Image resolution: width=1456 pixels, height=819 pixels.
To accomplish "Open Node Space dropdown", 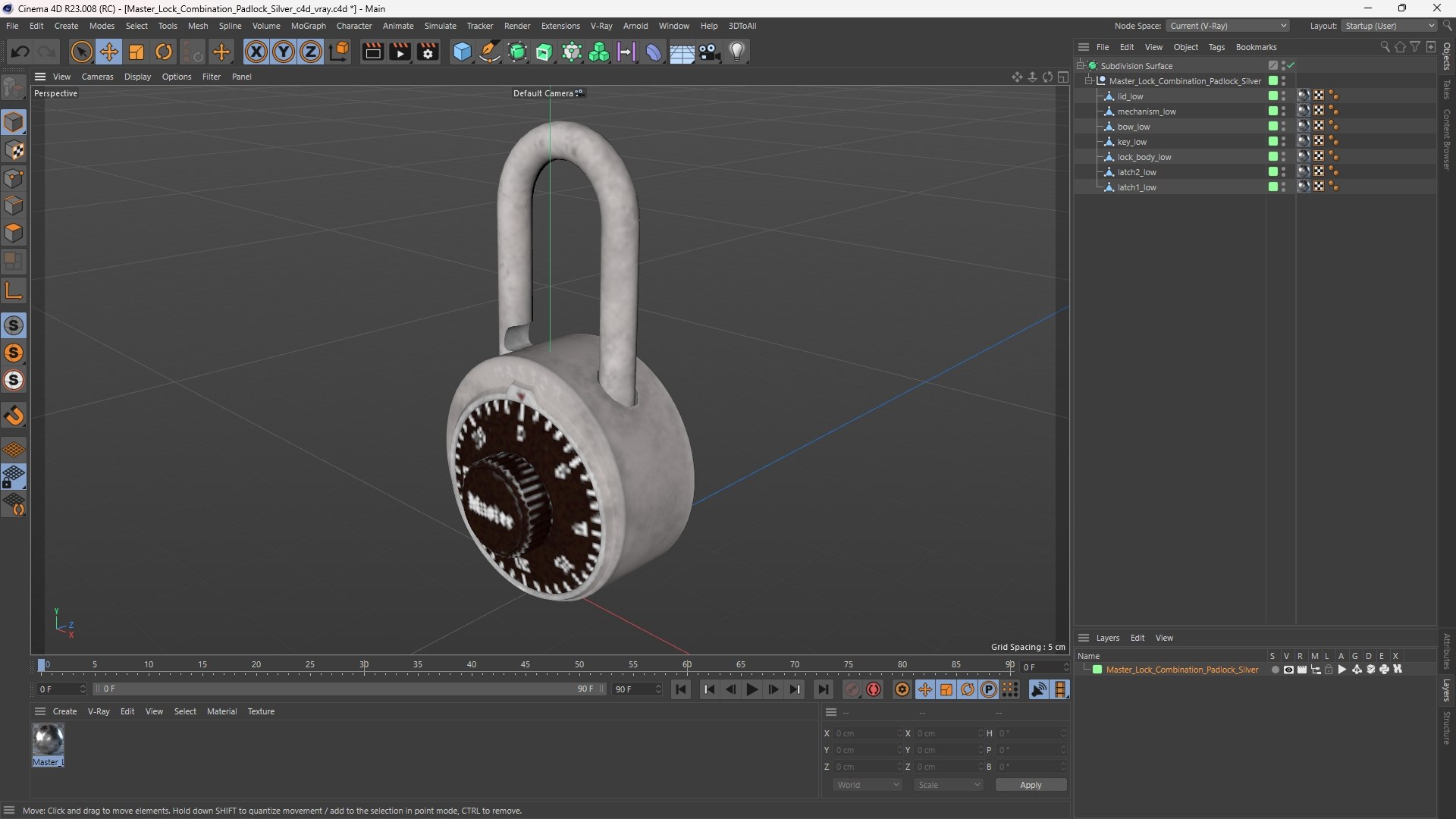I will tap(1227, 26).
